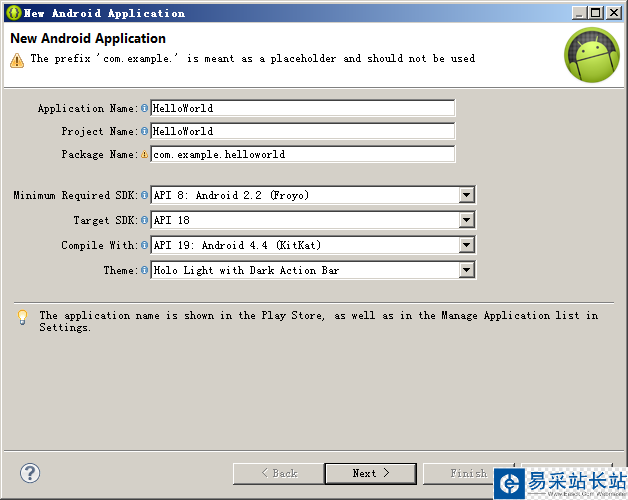This screenshot has width=628, height=500.
Task: Expand the Target SDK dropdown
Action: click(x=467, y=220)
